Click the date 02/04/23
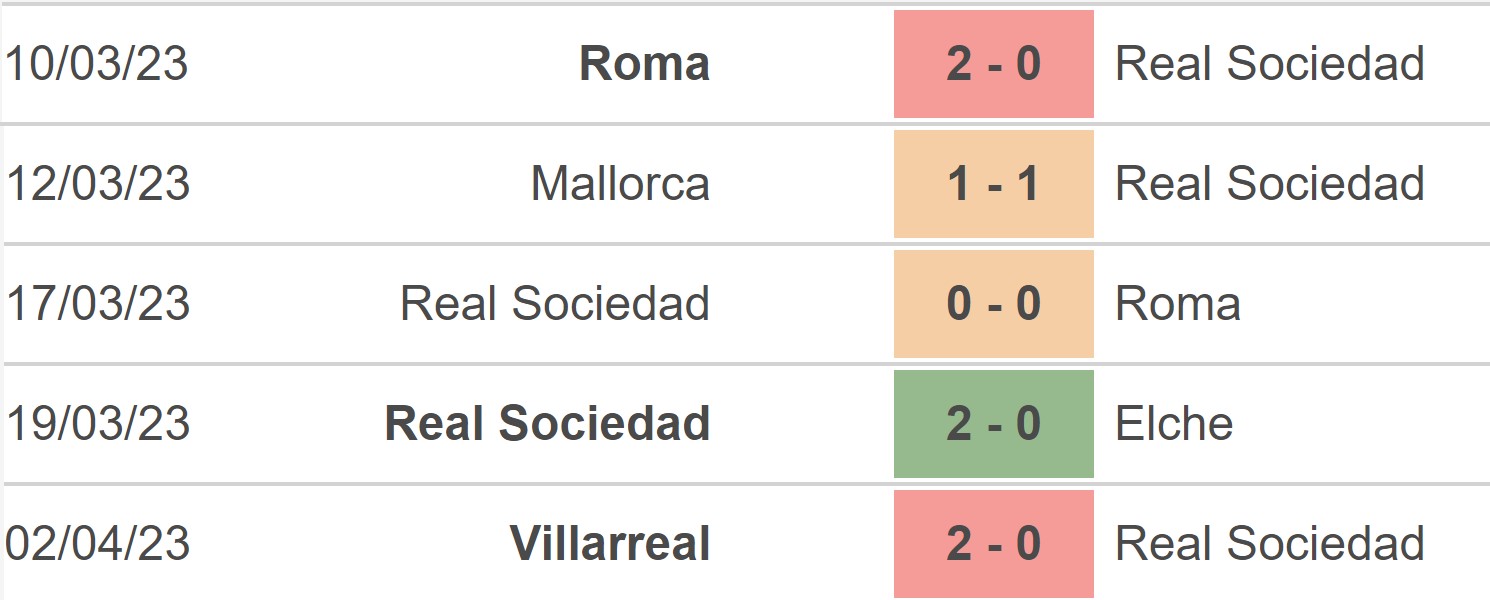Viewport: 1490px width, 600px height. (97, 544)
